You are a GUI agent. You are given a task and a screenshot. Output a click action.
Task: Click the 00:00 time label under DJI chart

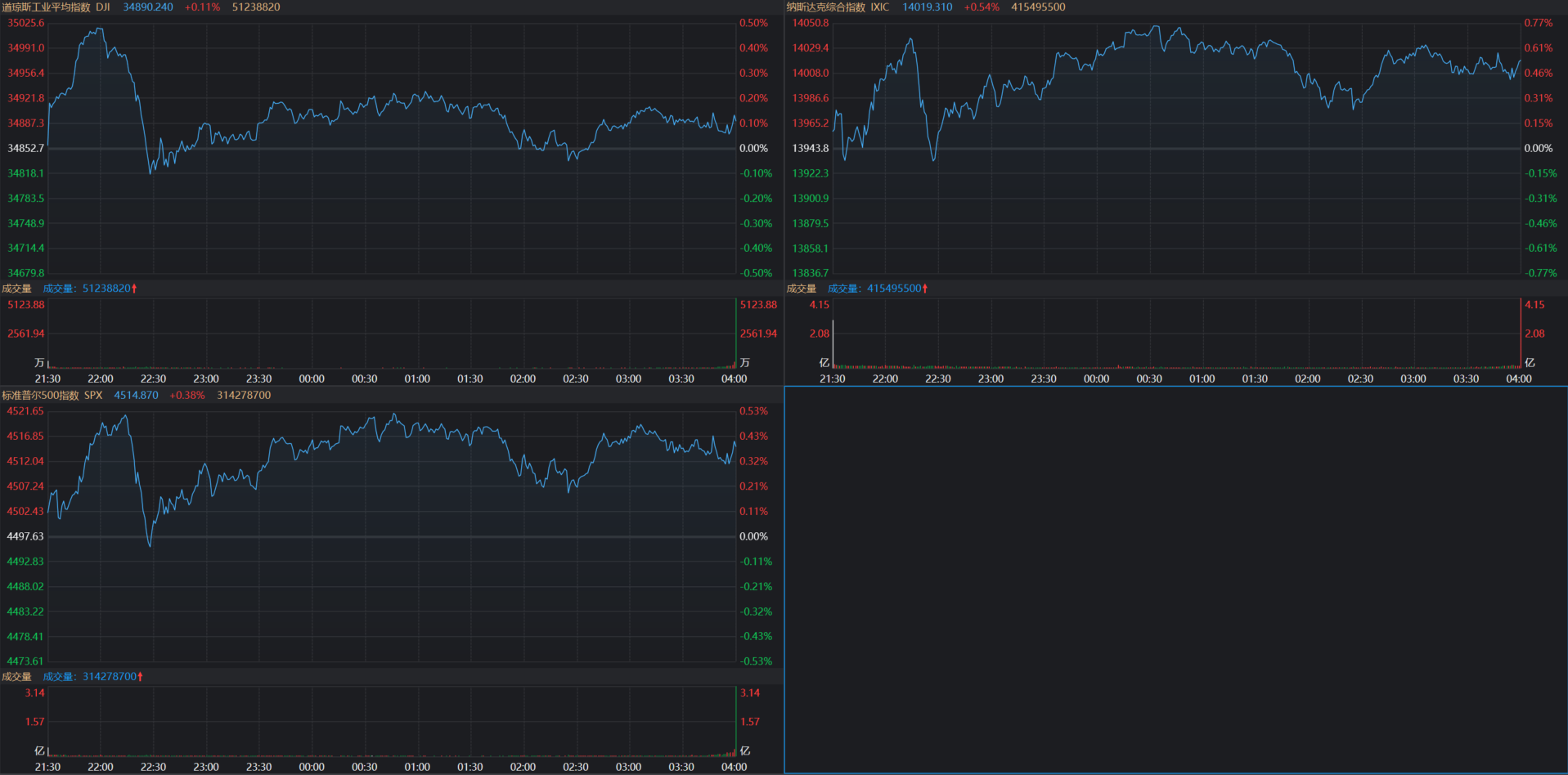point(312,379)
